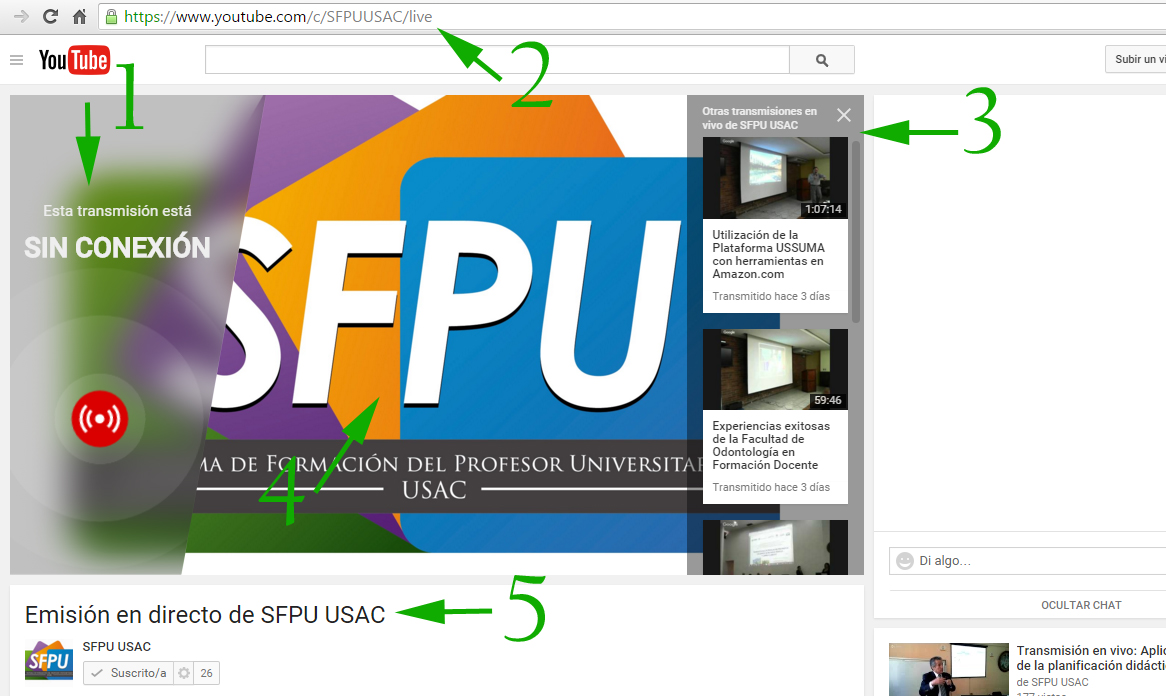Image resolution: width=1166 pixels, height=696 pixels.
Task: Open subscription settings gear icon
Action: (184, 673)
